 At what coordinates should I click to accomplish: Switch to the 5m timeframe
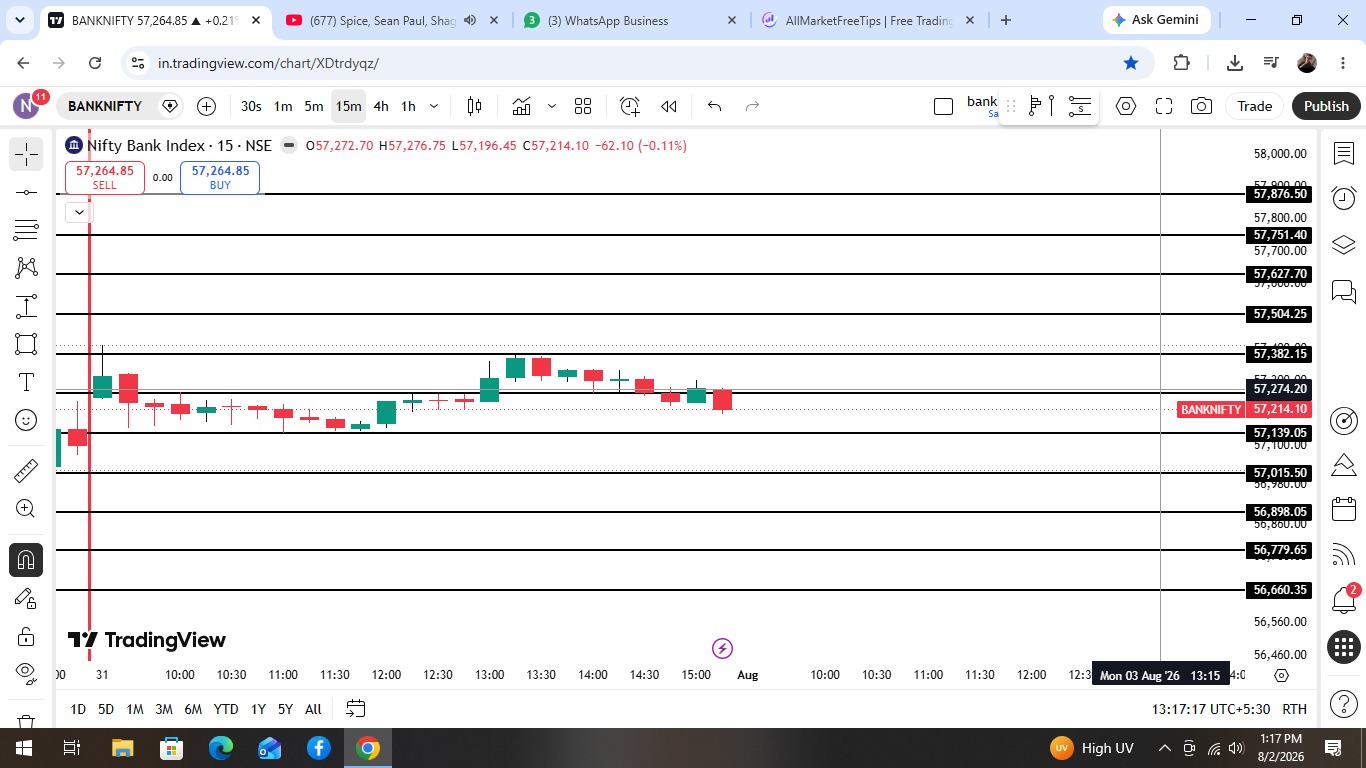coord(314,106)
